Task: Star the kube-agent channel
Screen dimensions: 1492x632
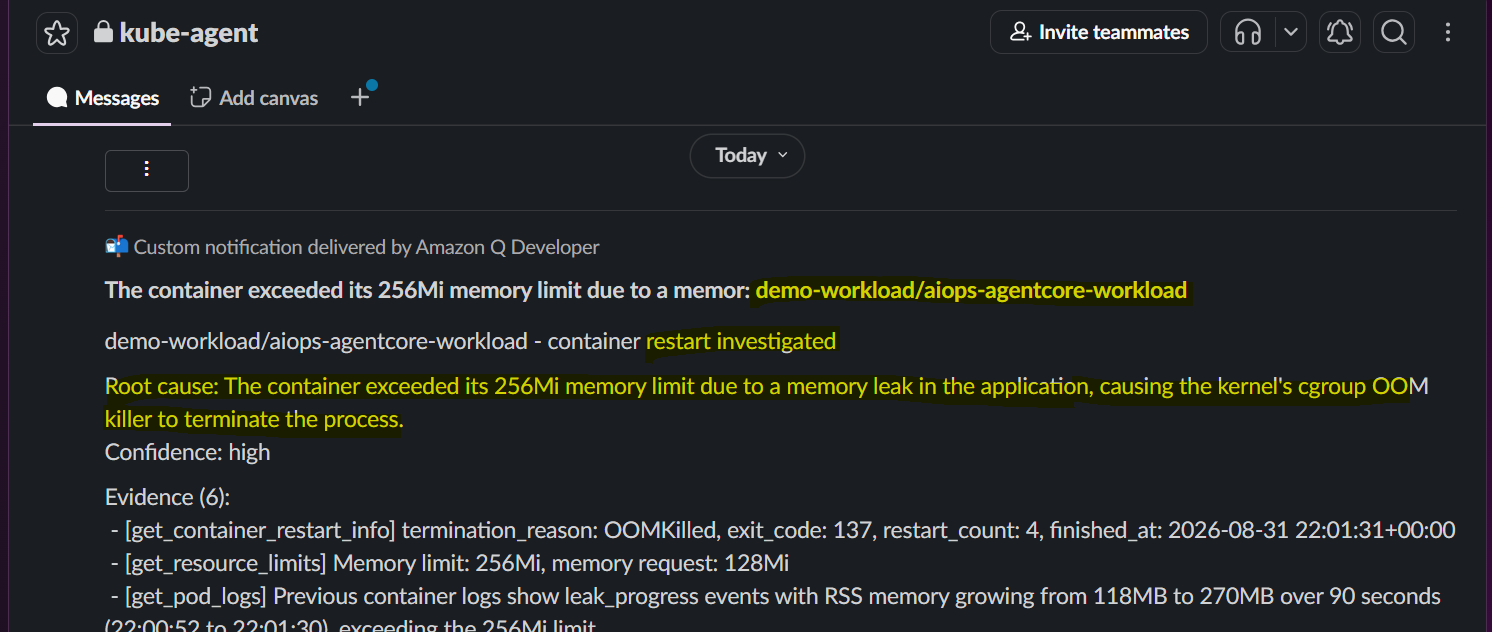Action: pyautogui.click(x=57, y=33)
